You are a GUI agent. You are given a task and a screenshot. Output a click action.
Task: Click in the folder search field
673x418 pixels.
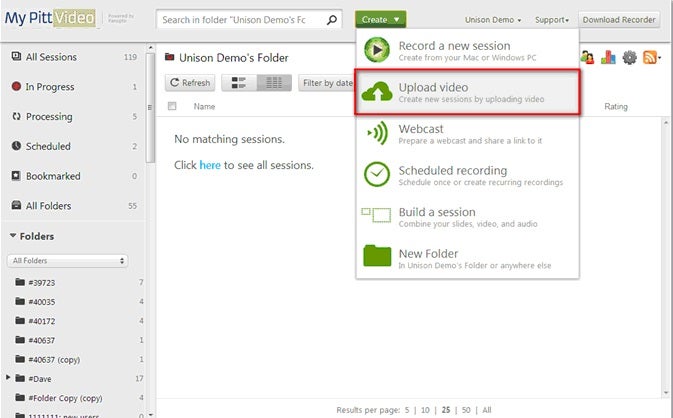[x=240, y=20]
